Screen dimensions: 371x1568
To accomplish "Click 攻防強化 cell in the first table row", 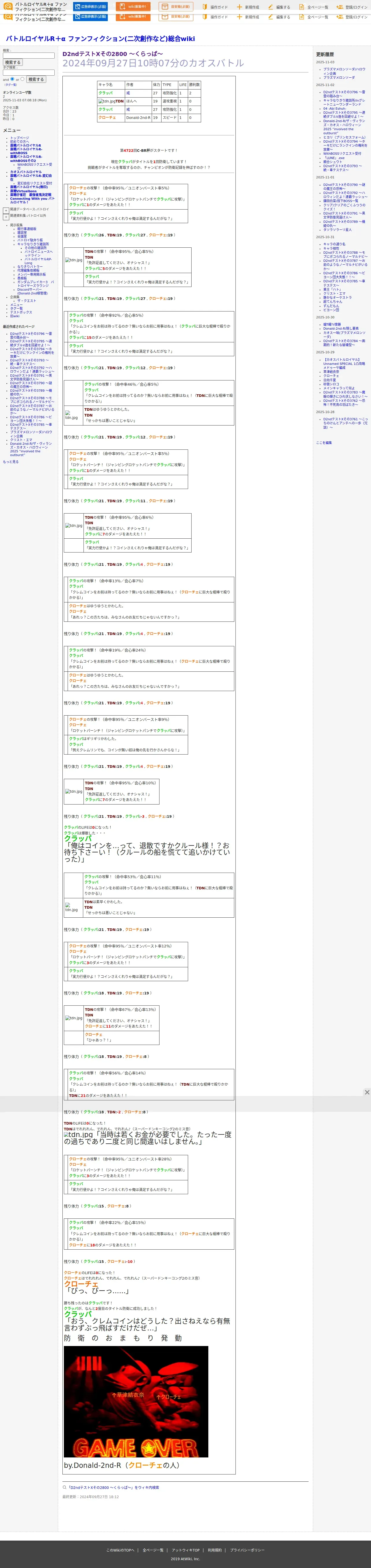I will [x=169, y=93].
